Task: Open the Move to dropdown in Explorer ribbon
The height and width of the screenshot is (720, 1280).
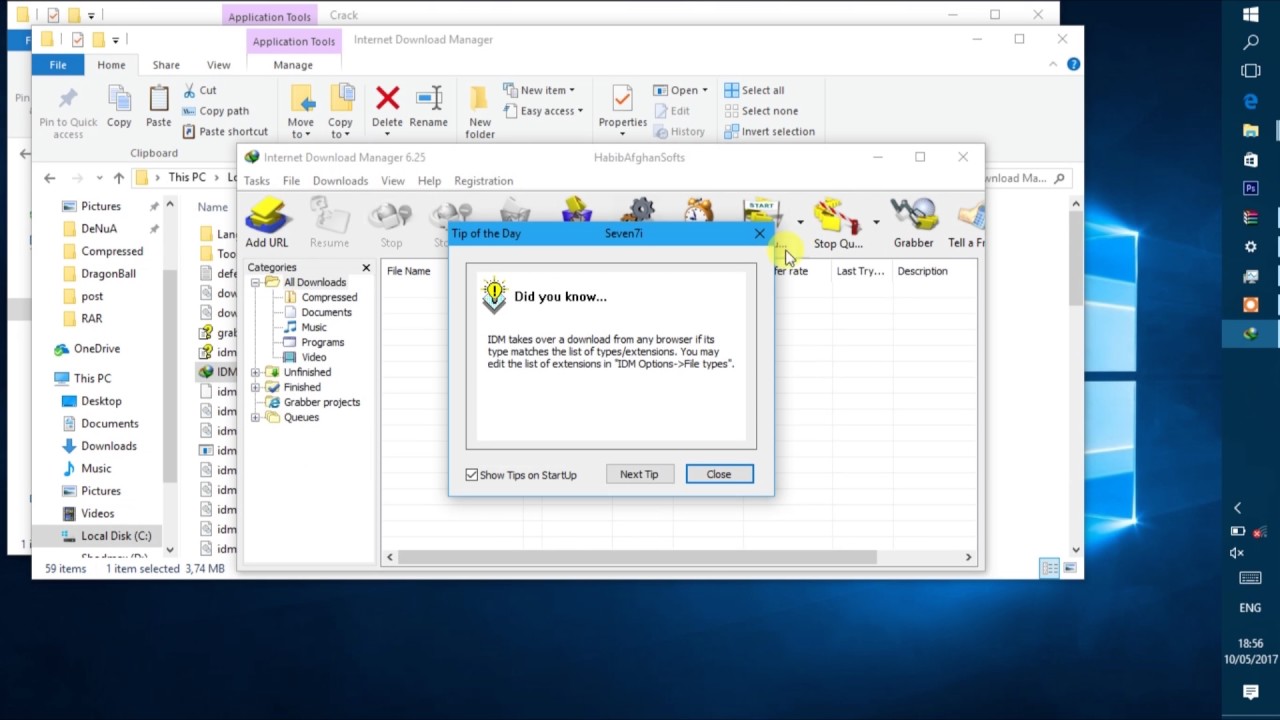Action: (x=301, y=128)
